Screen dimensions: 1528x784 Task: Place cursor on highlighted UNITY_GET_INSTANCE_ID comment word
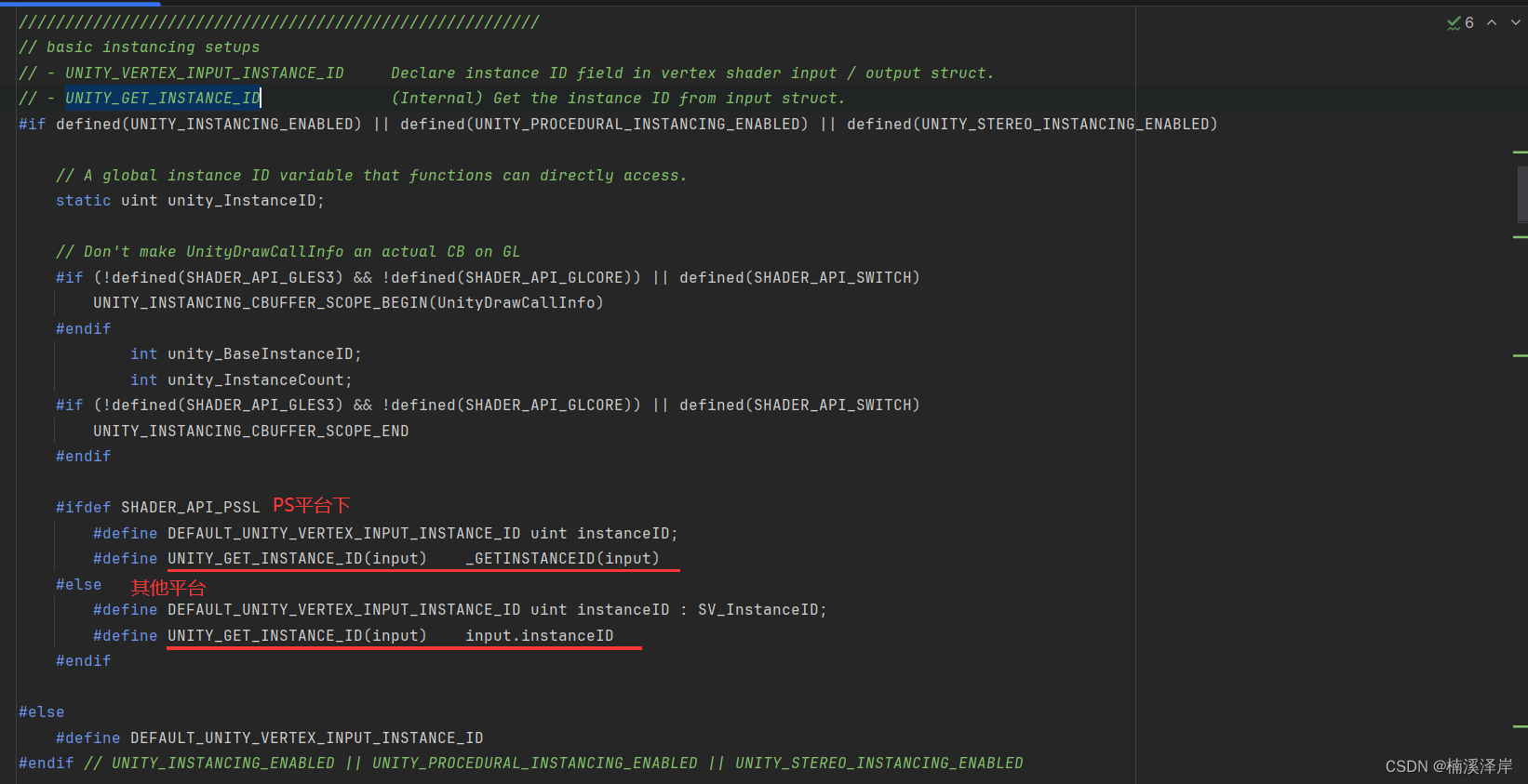pyautogui.click(x=163, y=98)
